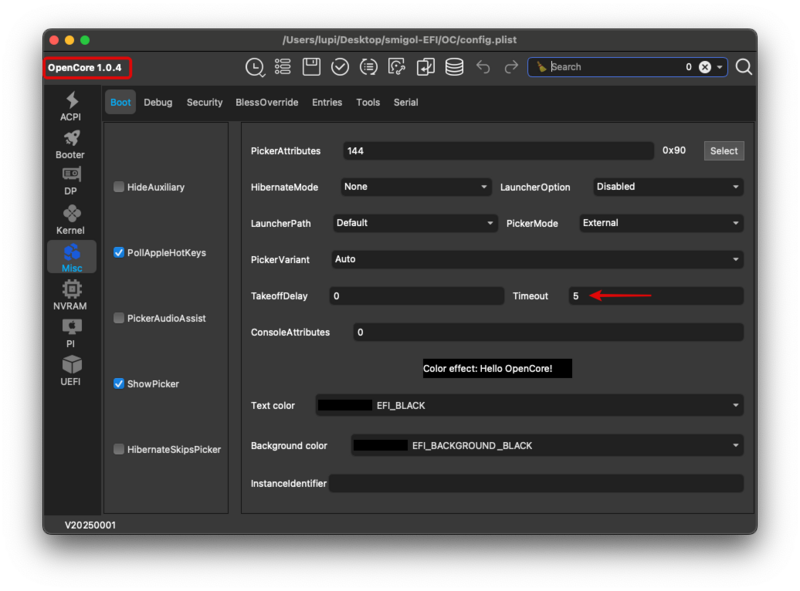The image size is (800, 591).
Task: Open the ACPI section in sidebar
Action: tap(71, 106)
